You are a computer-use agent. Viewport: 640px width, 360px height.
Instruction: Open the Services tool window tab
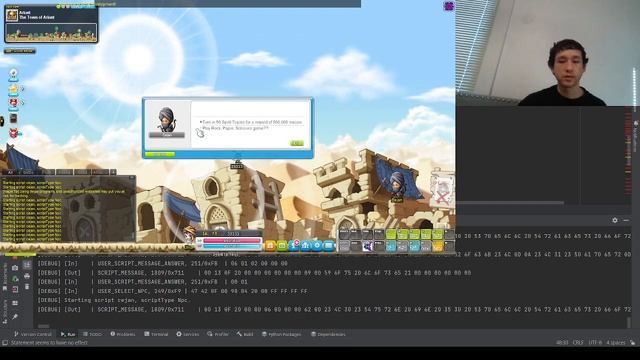tap(187, 334)
